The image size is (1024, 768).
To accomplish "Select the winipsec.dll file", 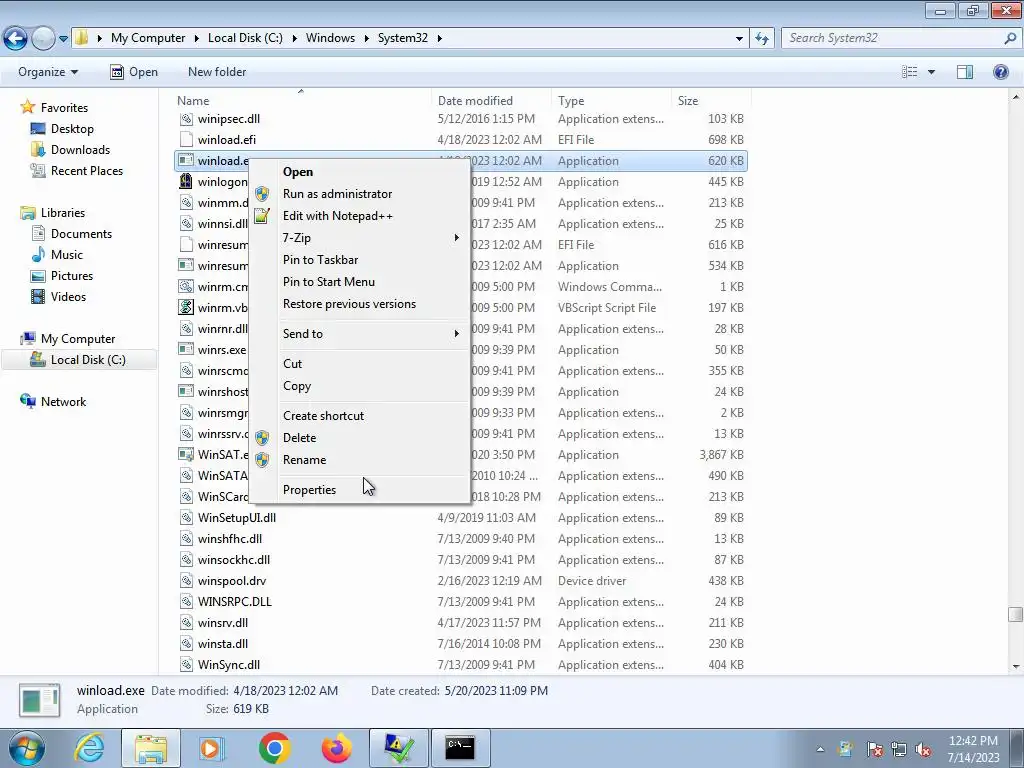I will point(229,119).
